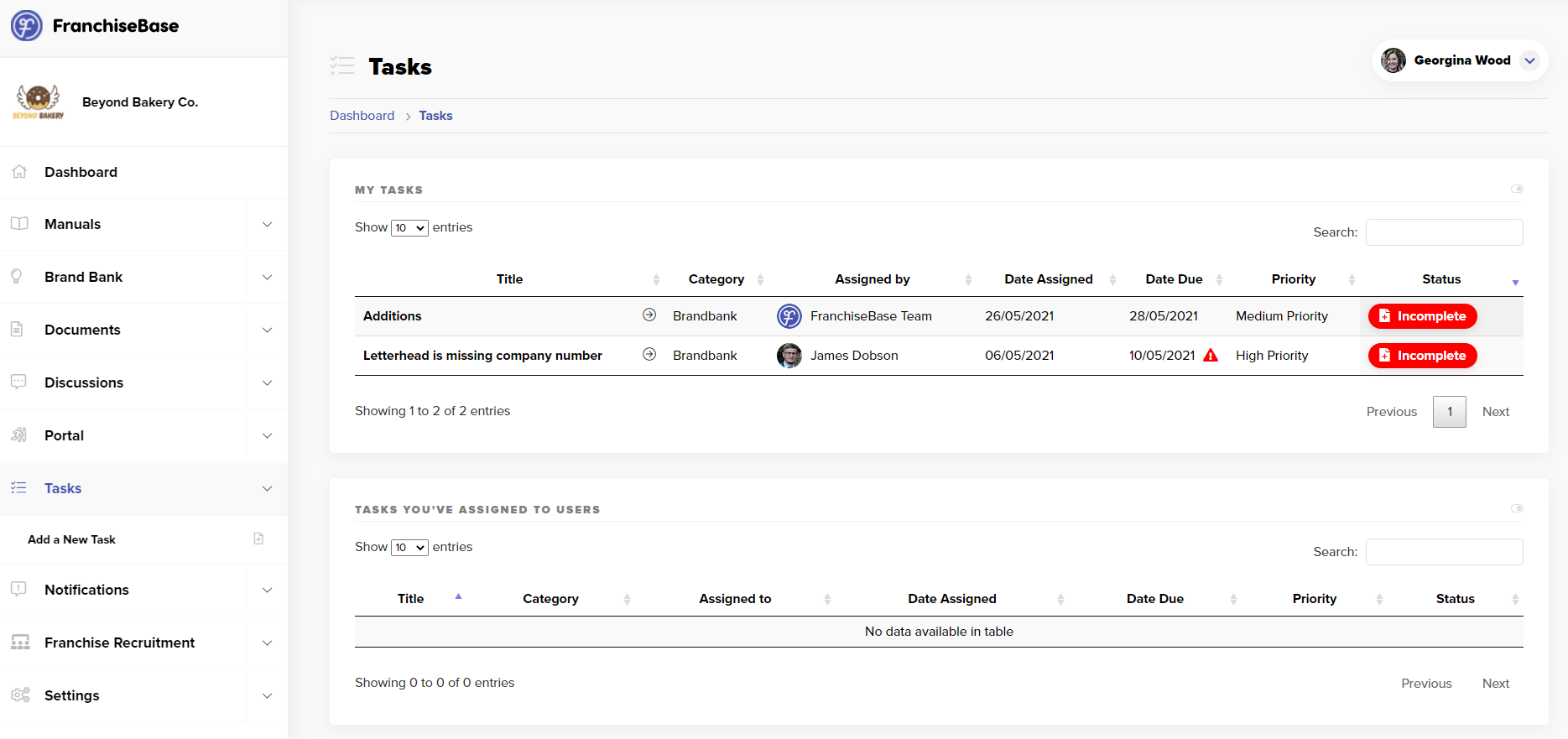Click the overdue warning triangle icon
Image resolution: width=1568 pixels, height=739 pixels.
point(1210,356)
